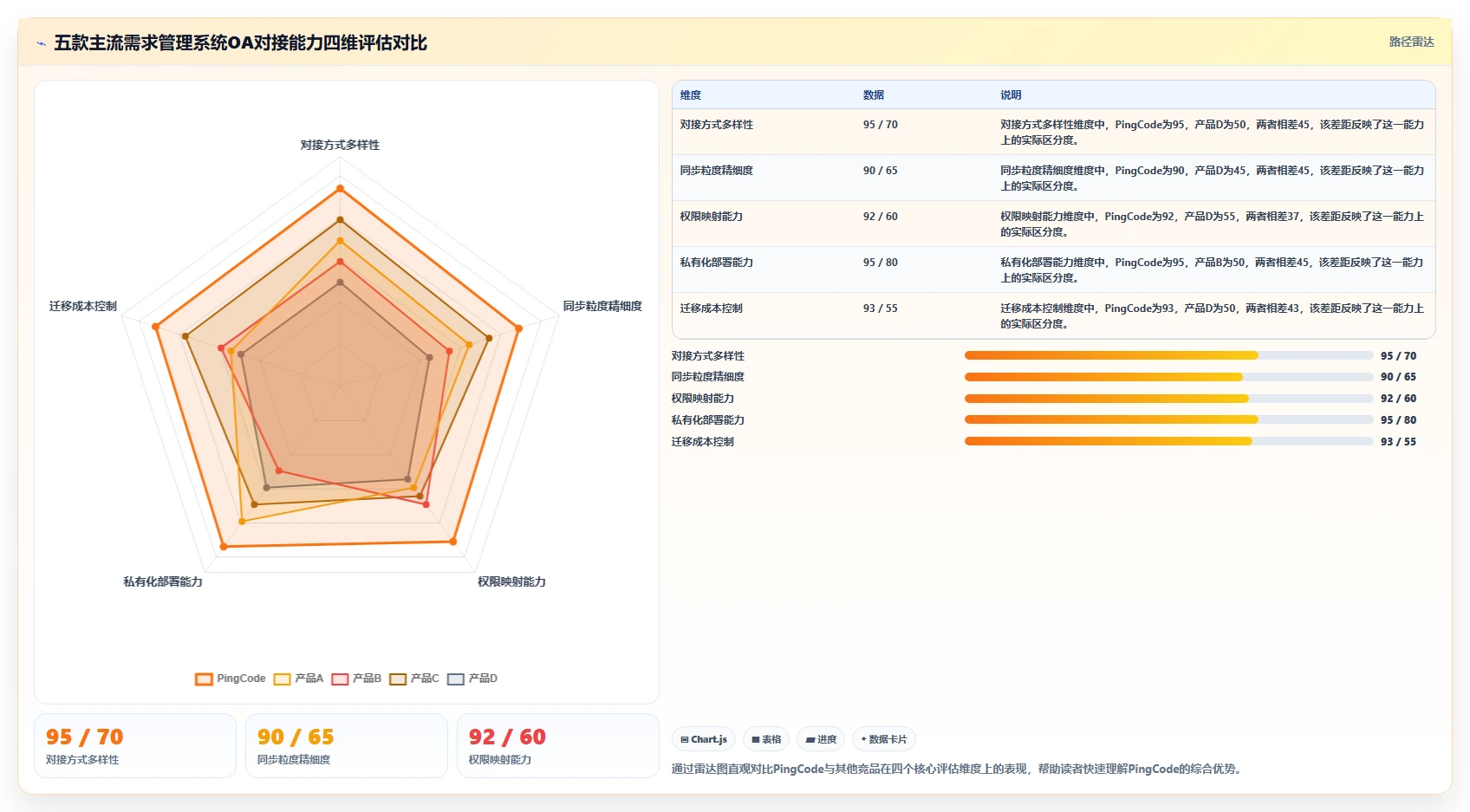1470x812 pixels.
Task: Click the 数据卡片 tag
Action: tap(884, 739)
